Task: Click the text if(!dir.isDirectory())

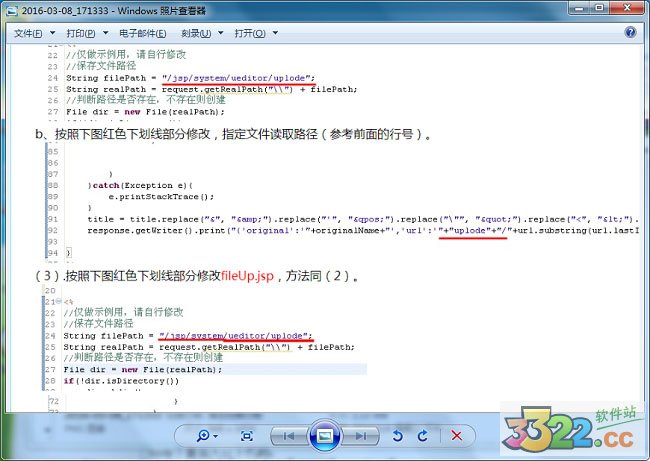Action: point(121,381)
